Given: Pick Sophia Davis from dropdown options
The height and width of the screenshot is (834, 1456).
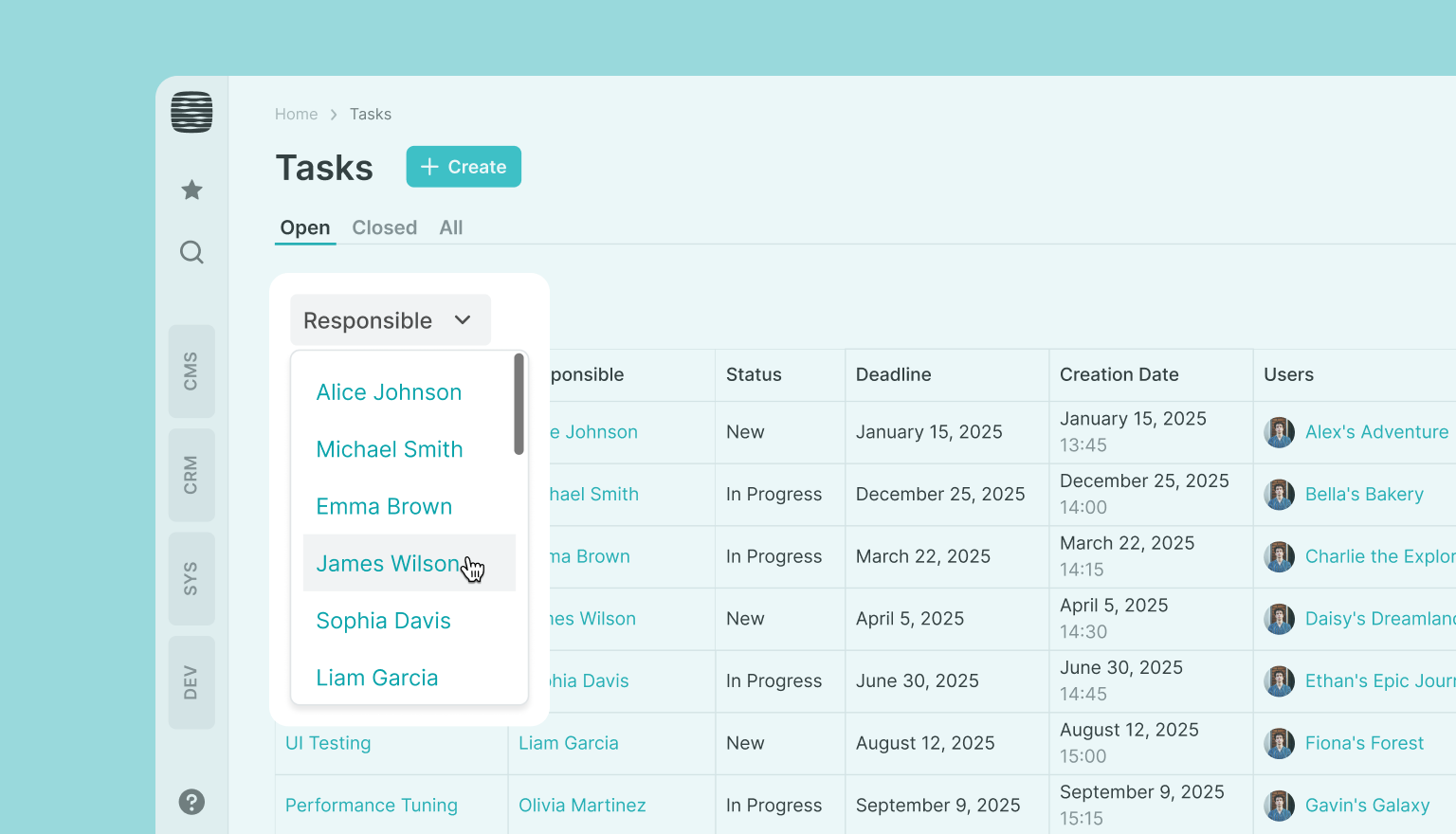Looking at the screenshot, I should [x=383, y=621].
